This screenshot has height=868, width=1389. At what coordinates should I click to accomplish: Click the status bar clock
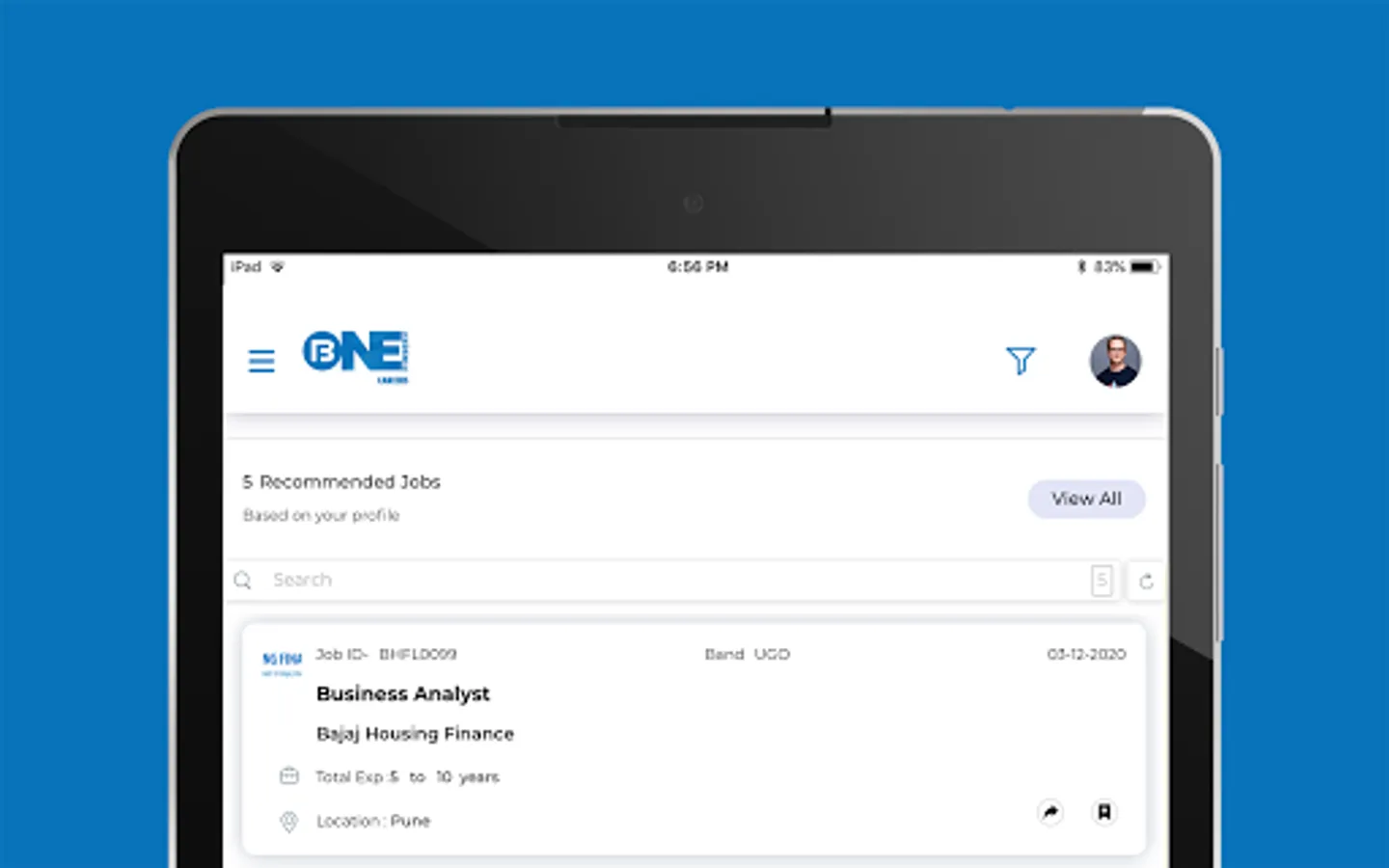[697, 266]
